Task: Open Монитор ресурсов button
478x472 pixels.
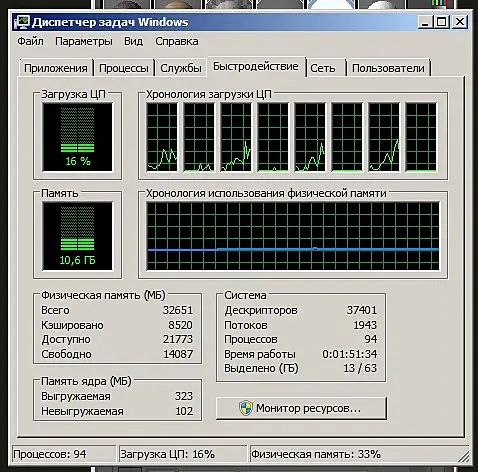Action: 301,408
